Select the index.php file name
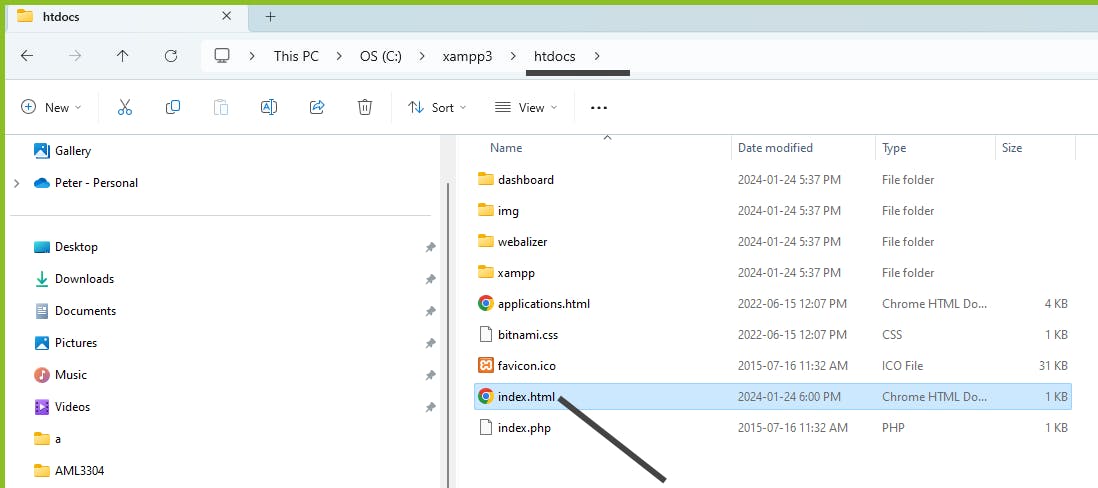 point(524,428)
